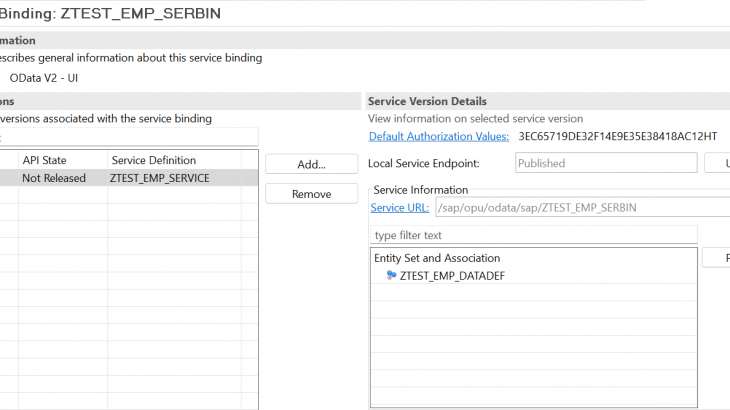Image resolution: width=730 pixels, height=410 pixels.
Task: Select the ZTEST_EMP_SERVICE service definition row
Action: 173,178
